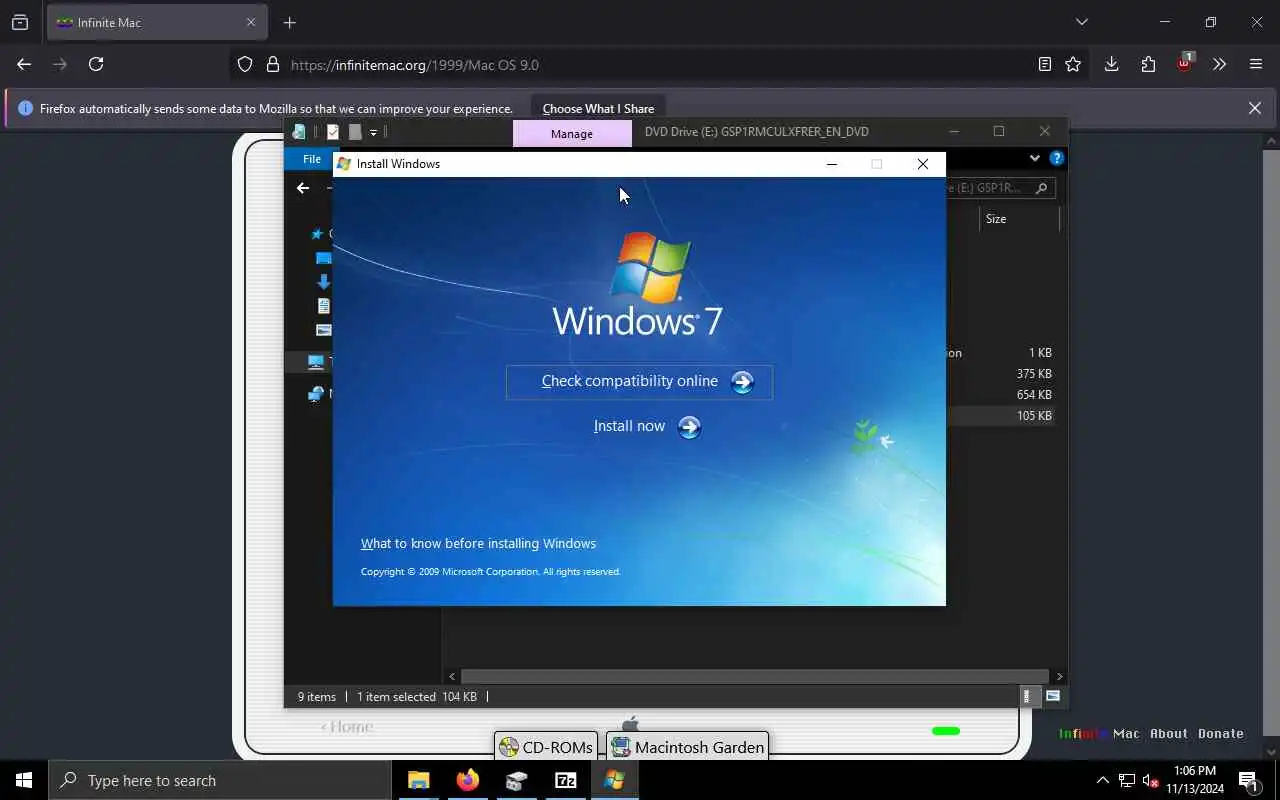Select Network icon in navigation pane
The height and width of the screenshot is (800, 1280).
coord(316,394)
